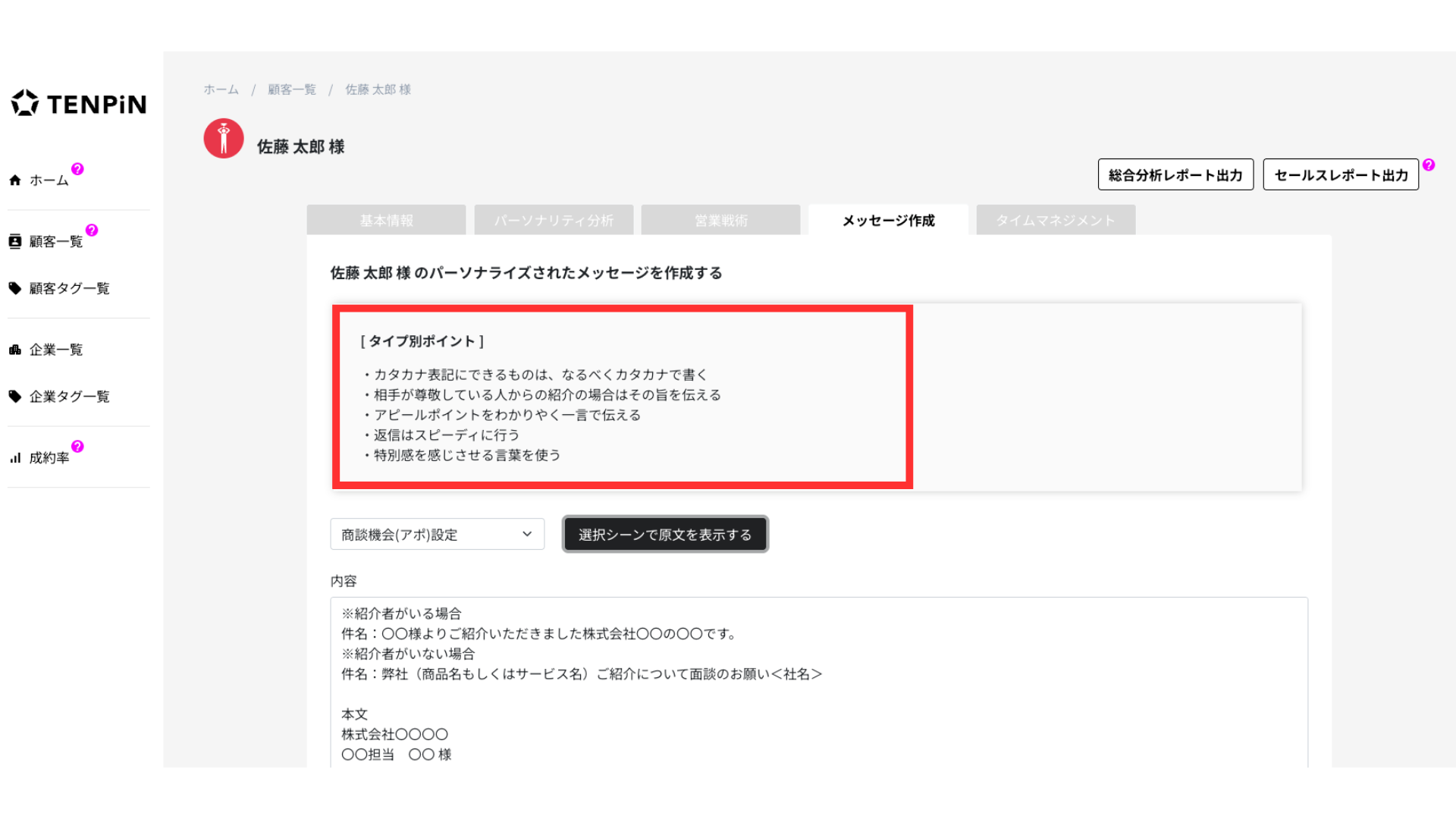
Task: Click the 佐藤 太郎 red avatar icon
Action: (224, 139)
